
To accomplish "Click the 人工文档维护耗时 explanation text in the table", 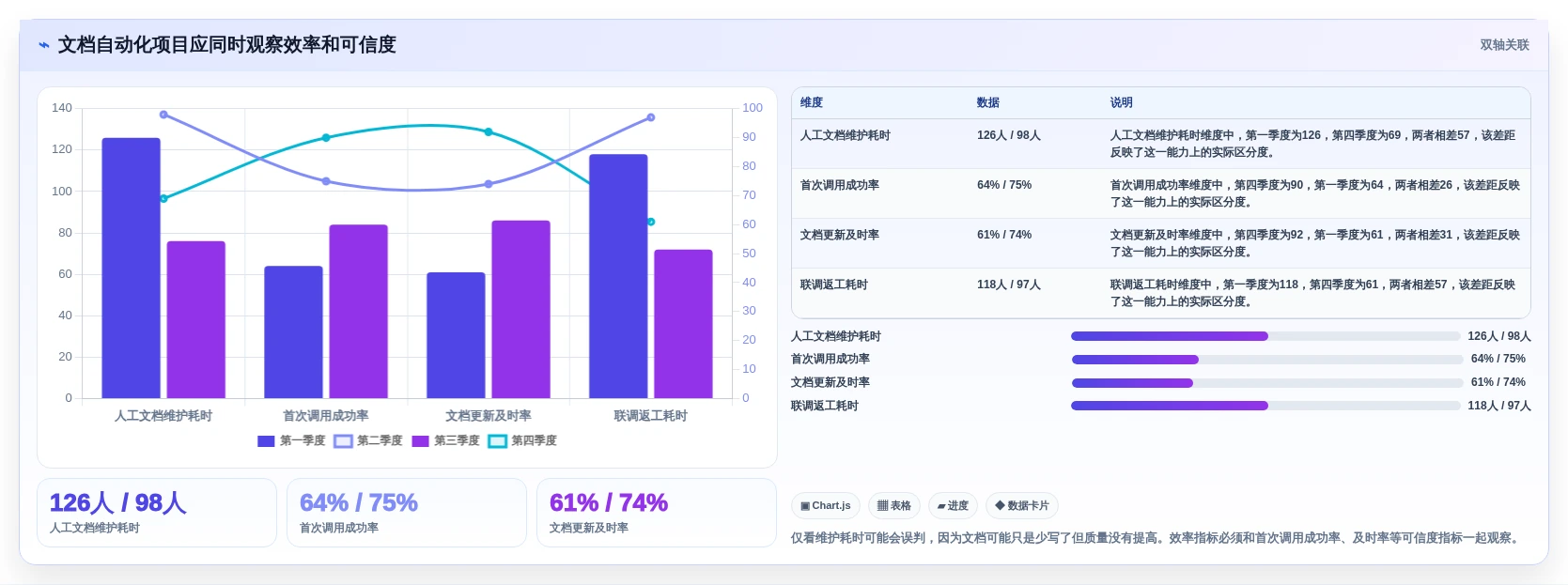I will pyautogui.click(x=1313, y=144).
